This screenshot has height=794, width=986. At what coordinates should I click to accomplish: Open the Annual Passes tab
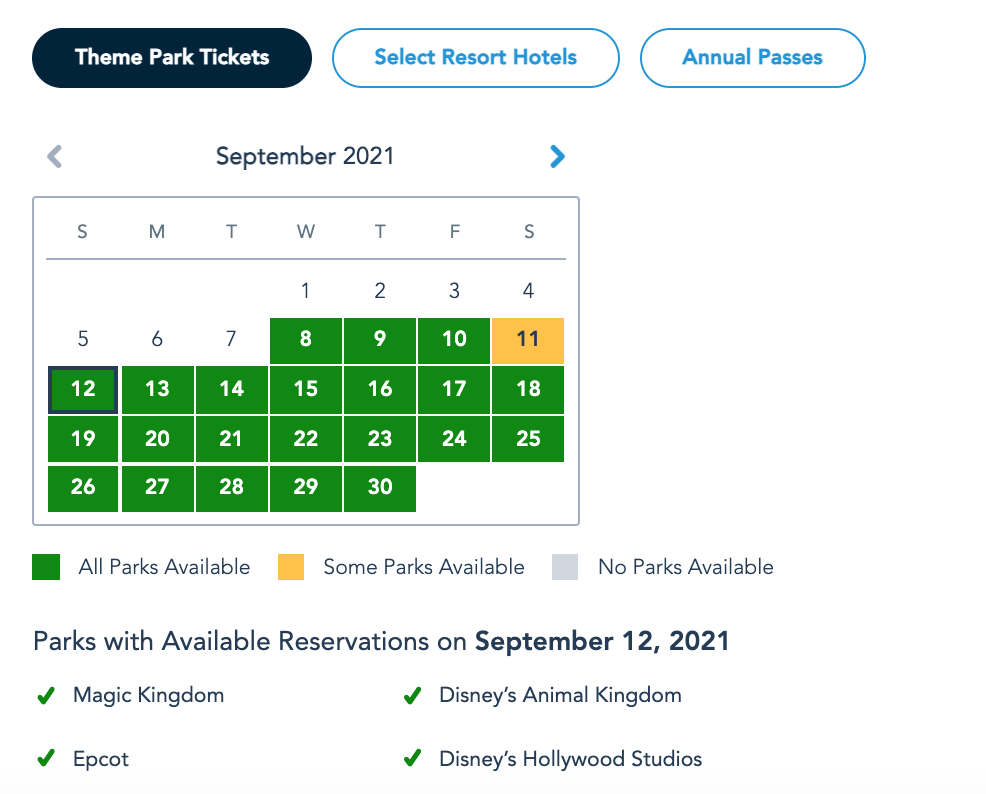click(752, 57)
